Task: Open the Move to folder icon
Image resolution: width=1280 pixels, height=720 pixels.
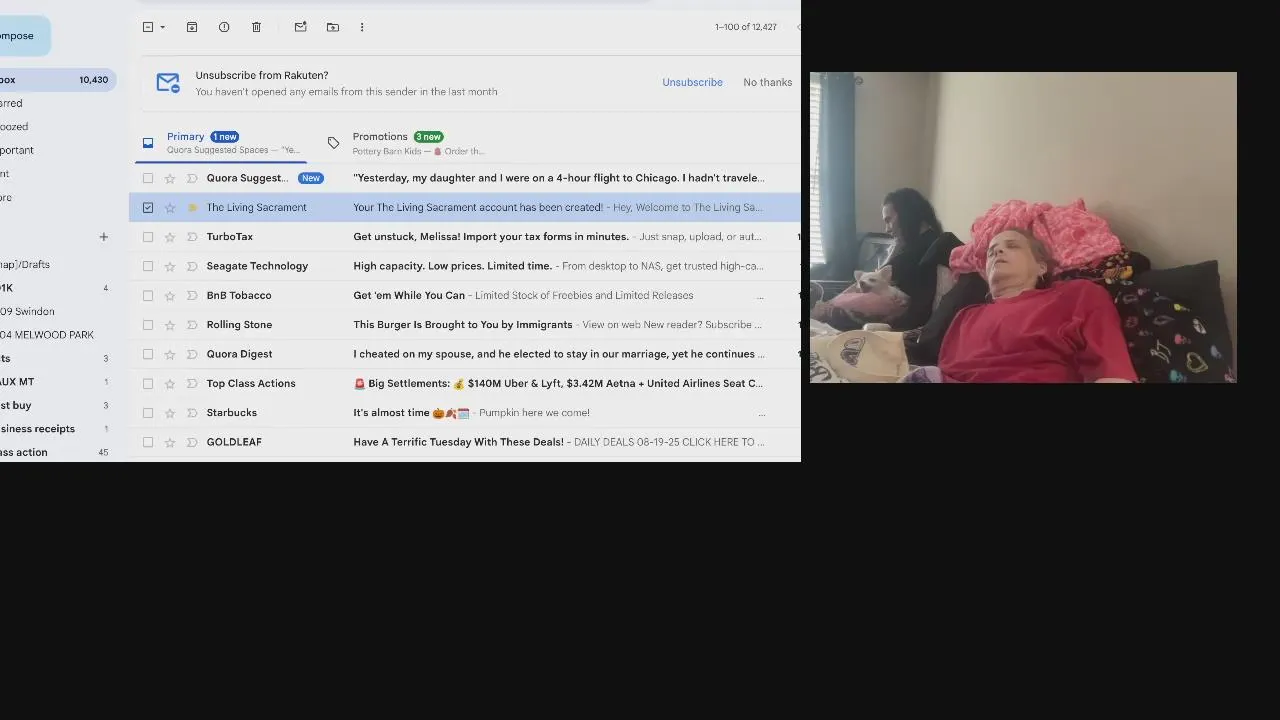Action: [333, 27]
